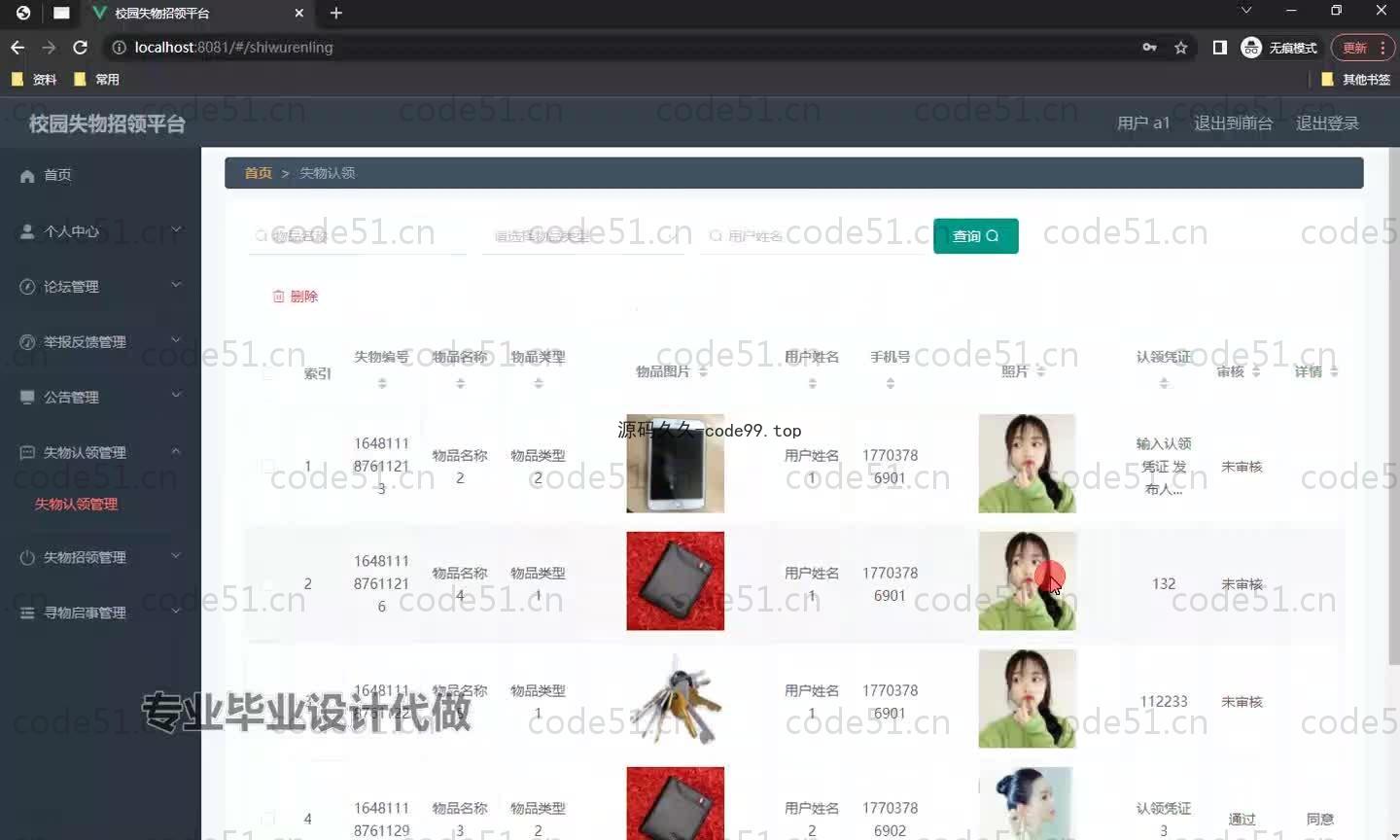
Task: Click the 同意 link in row 4
Action: coord(1320,820)
